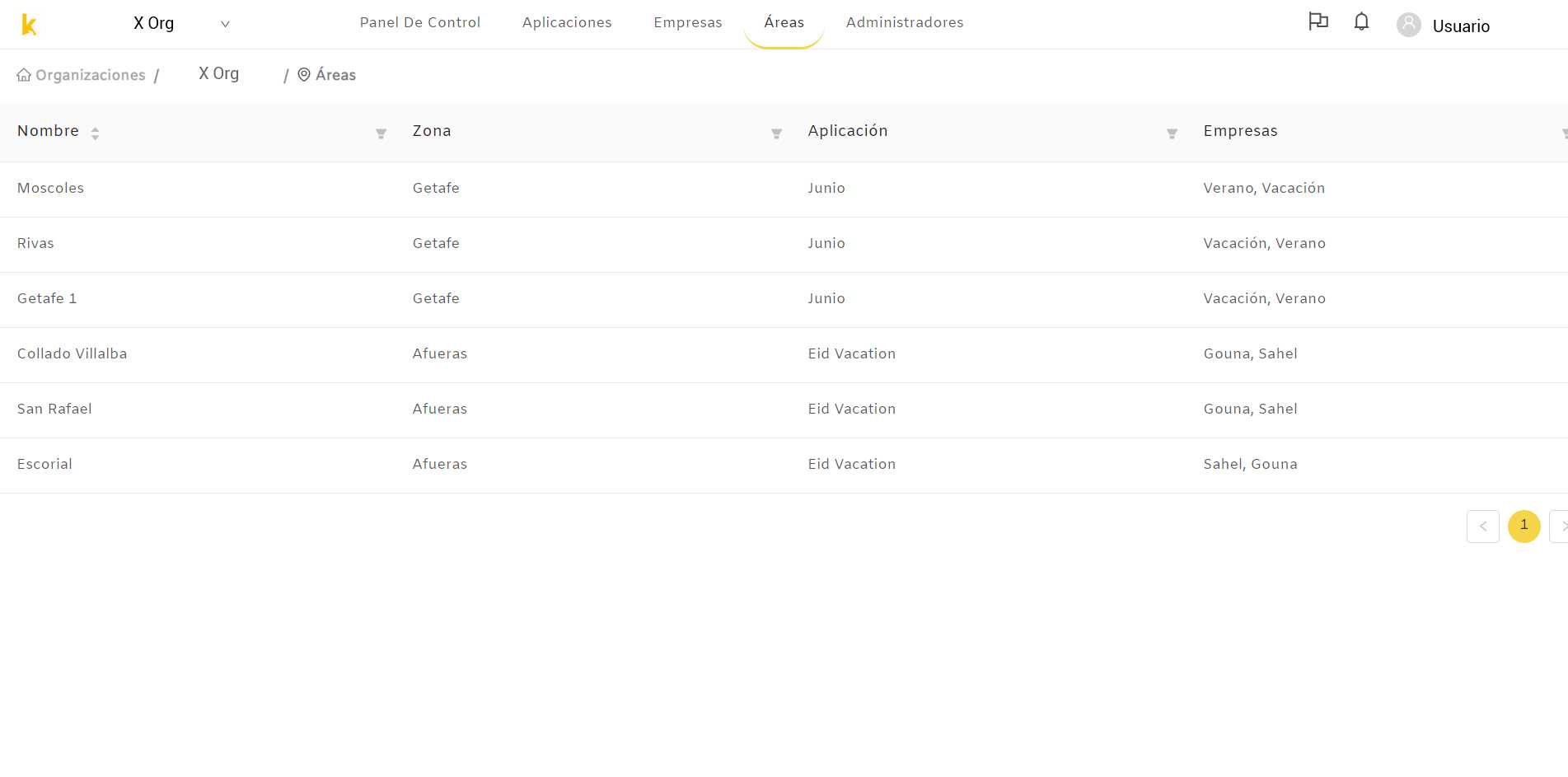Viewport: 1568px width, 777px height.
Task: Select the Rivas row name
Action: pyautogui.click(x=35, y=243)
